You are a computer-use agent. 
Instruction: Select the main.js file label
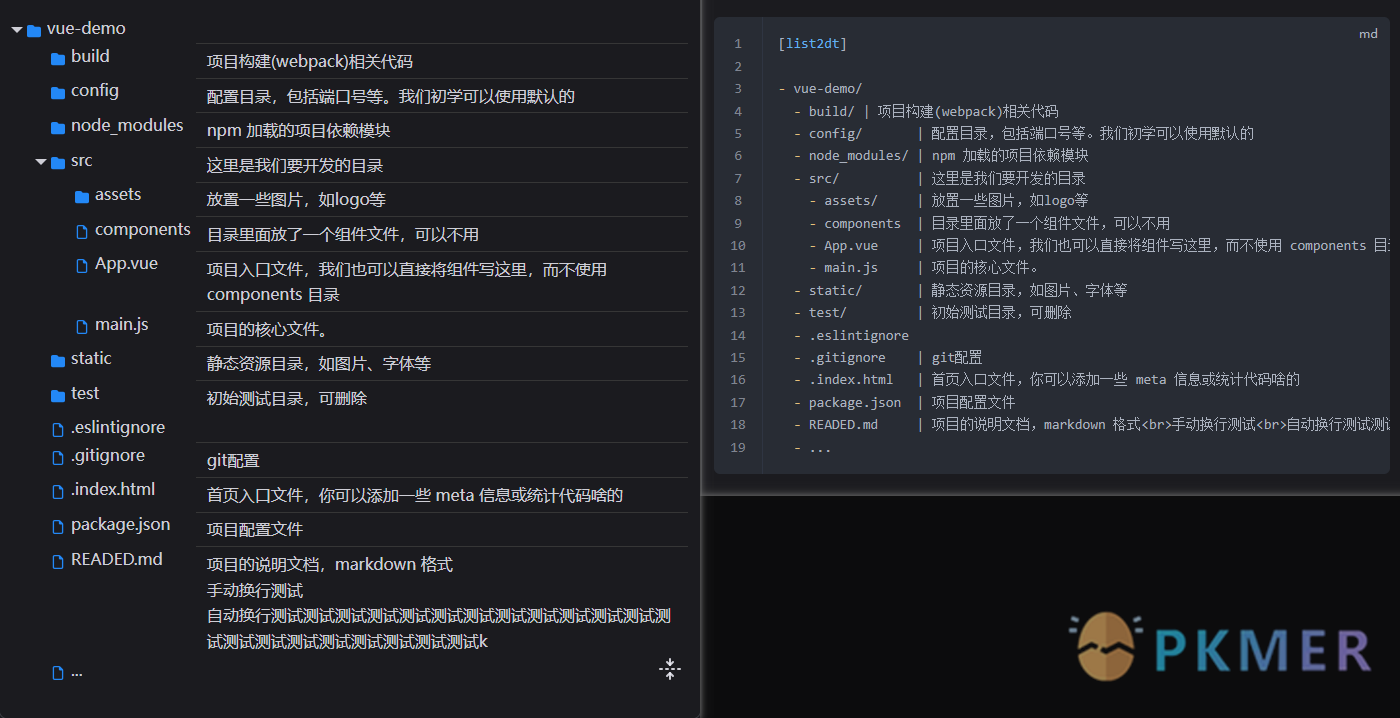pyautogui.click(x=122, y=325)
